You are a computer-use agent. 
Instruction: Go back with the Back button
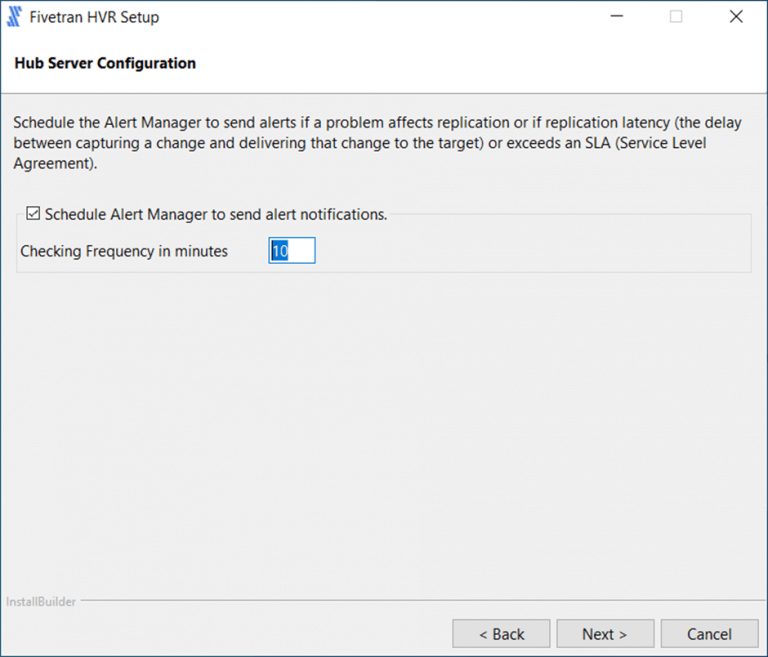point(501,634)
